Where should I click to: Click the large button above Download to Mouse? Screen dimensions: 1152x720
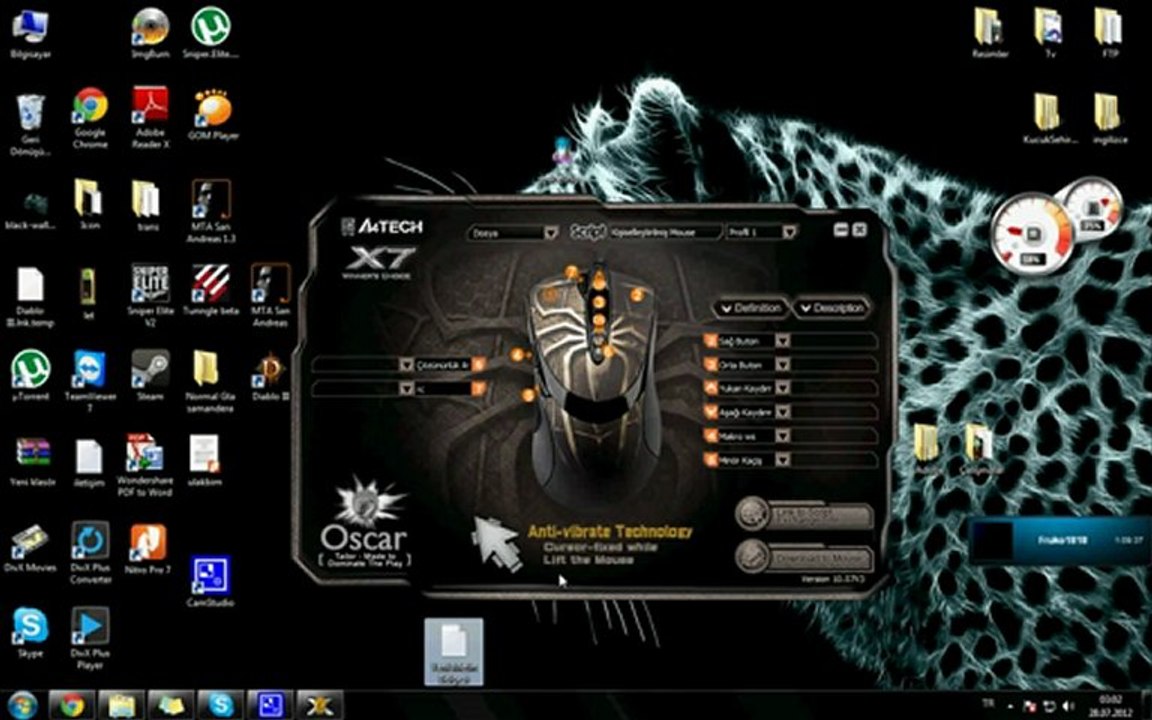804,514
